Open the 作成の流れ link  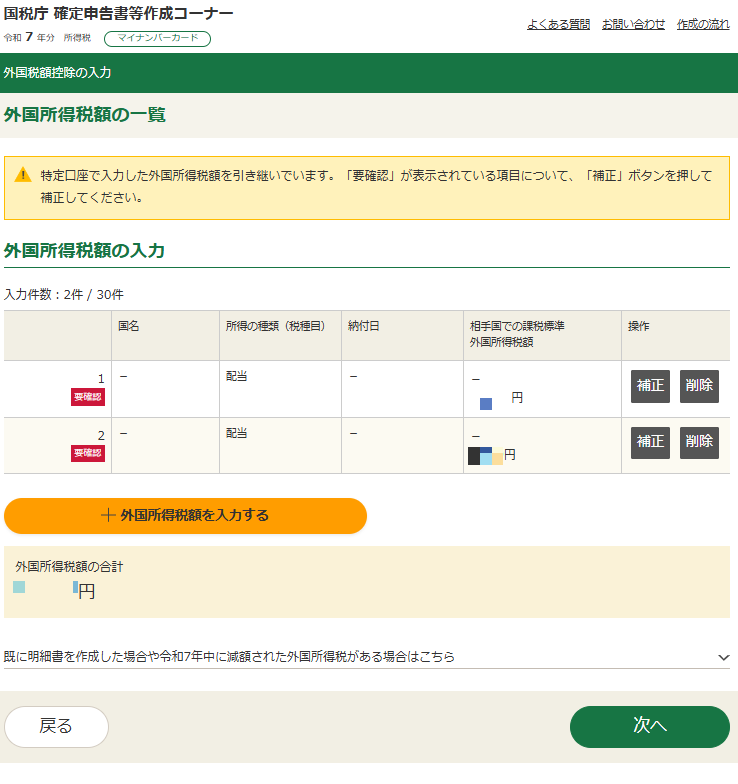point(703,24)
